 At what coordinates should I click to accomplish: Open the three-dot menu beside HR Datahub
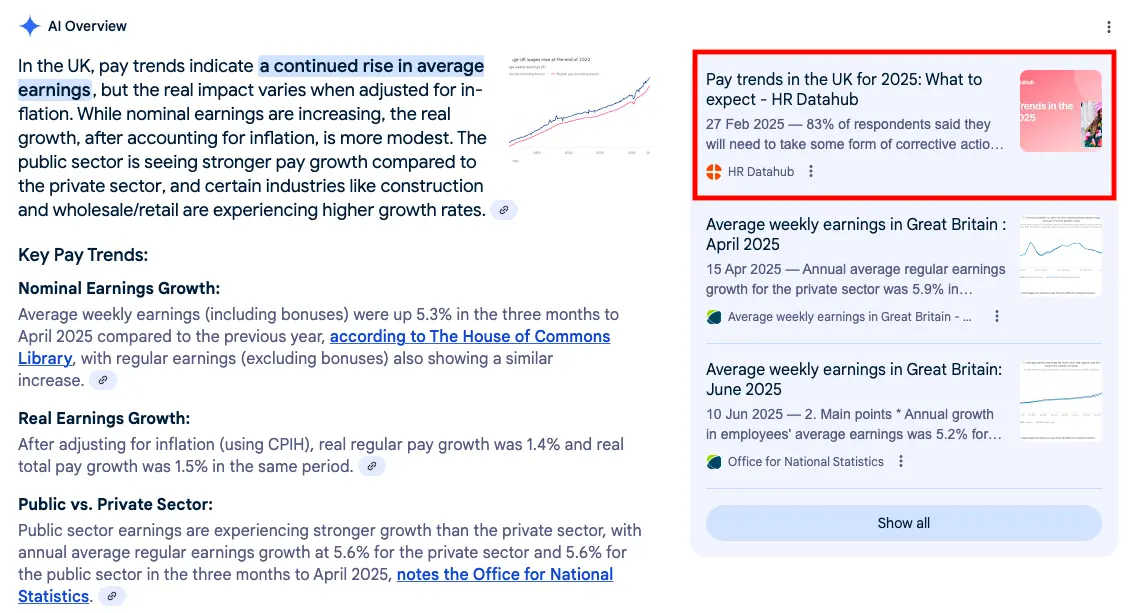[x=811, y=172]
